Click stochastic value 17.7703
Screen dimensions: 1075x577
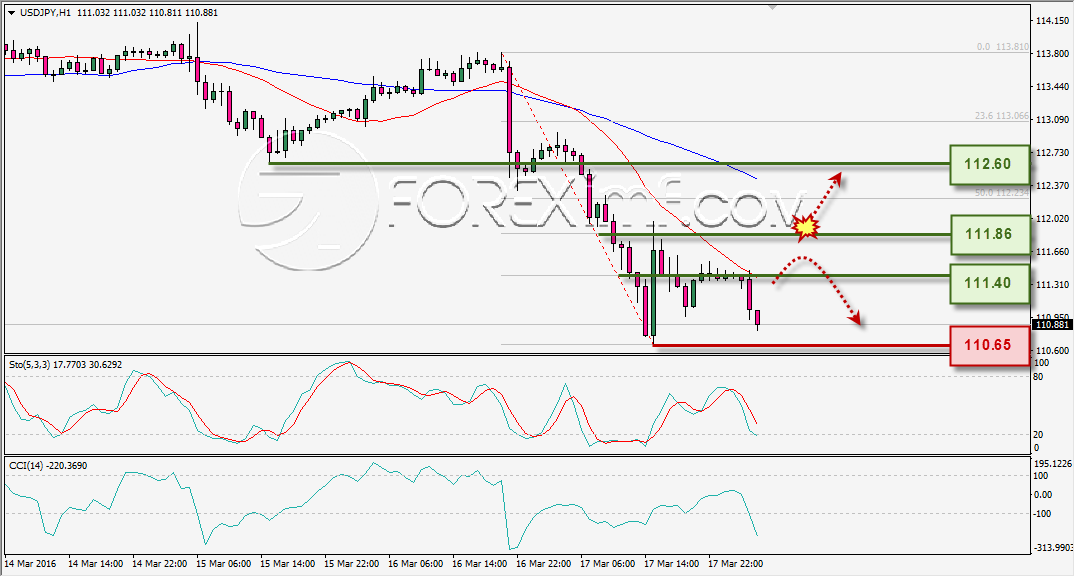point(70,365)
